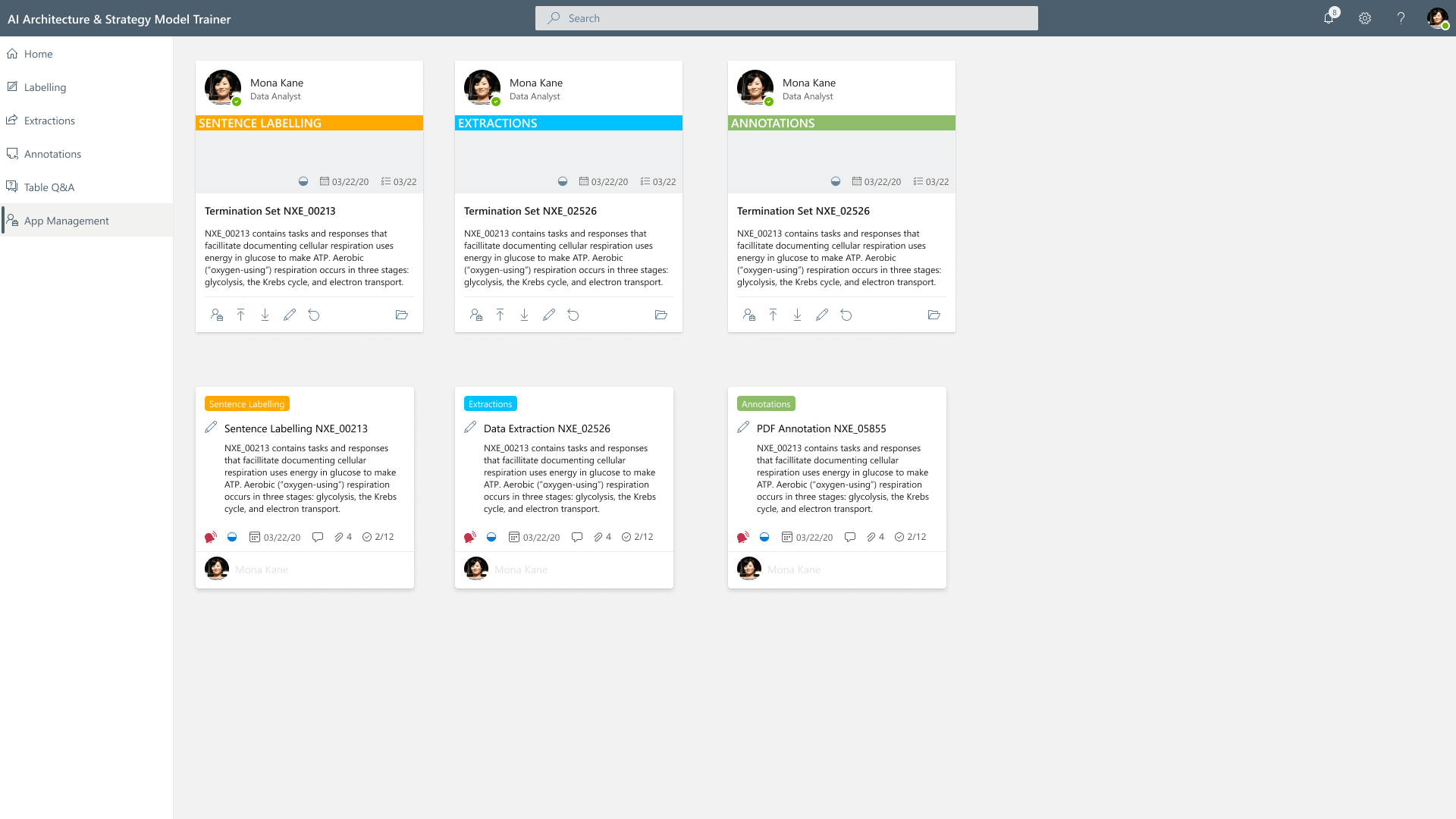Click attachments paperclip on Sentence Labelling NXE_00213

click(x=339, y=537)
